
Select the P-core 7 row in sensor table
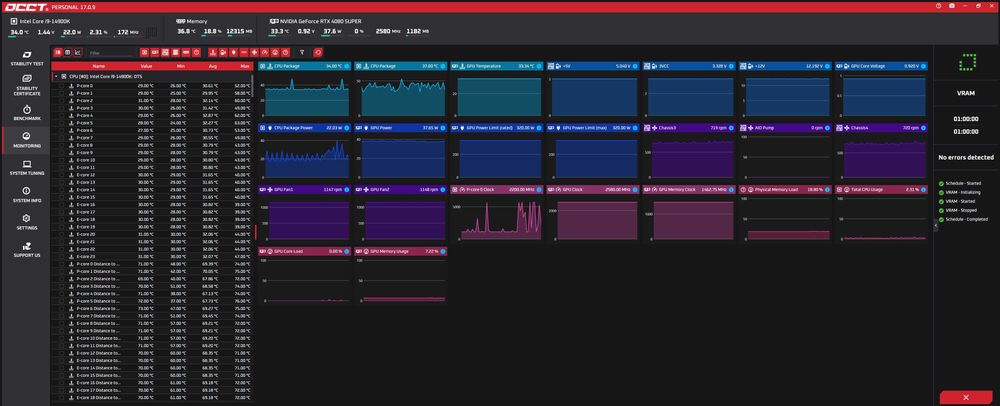pyautogui.click(x=153, y=138)
